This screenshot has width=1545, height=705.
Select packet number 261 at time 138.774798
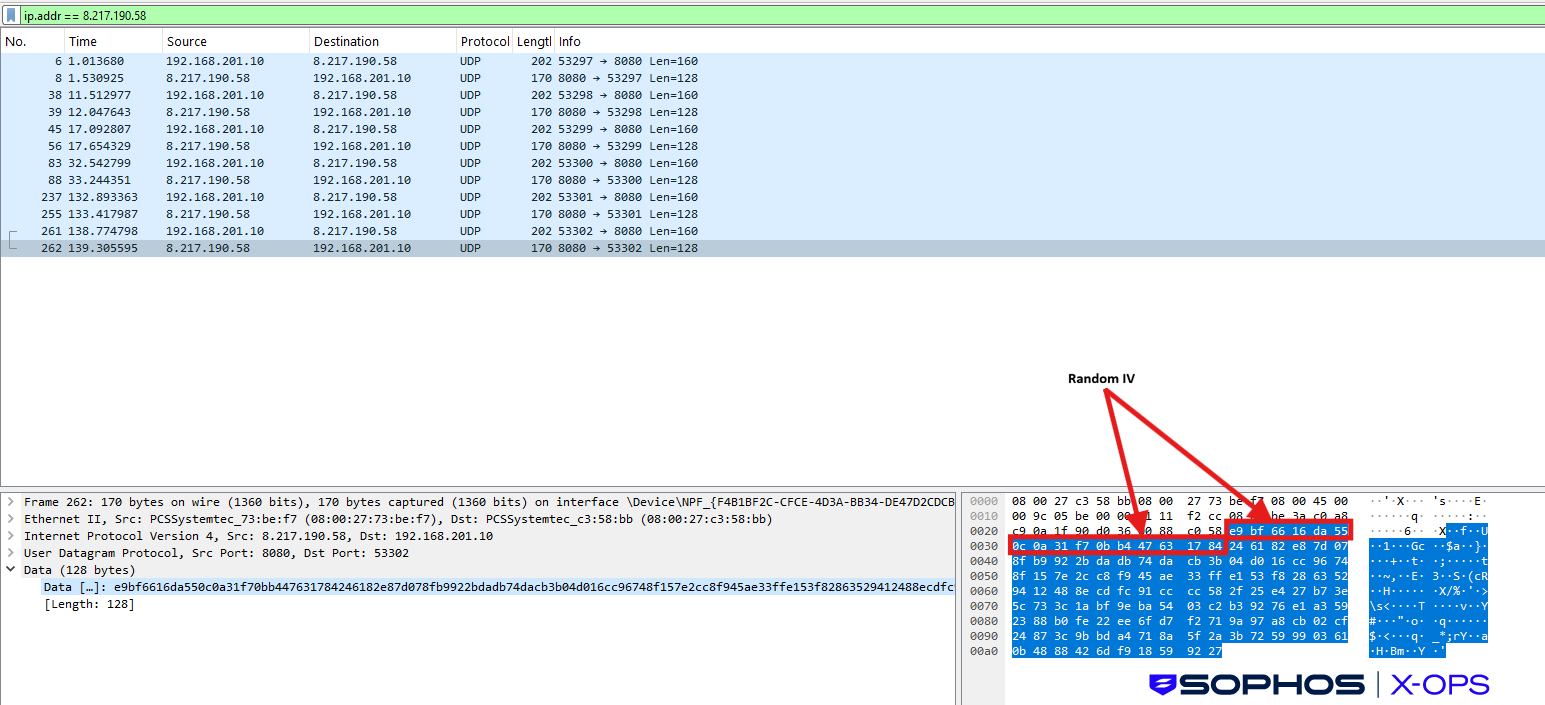click(772, 231)
